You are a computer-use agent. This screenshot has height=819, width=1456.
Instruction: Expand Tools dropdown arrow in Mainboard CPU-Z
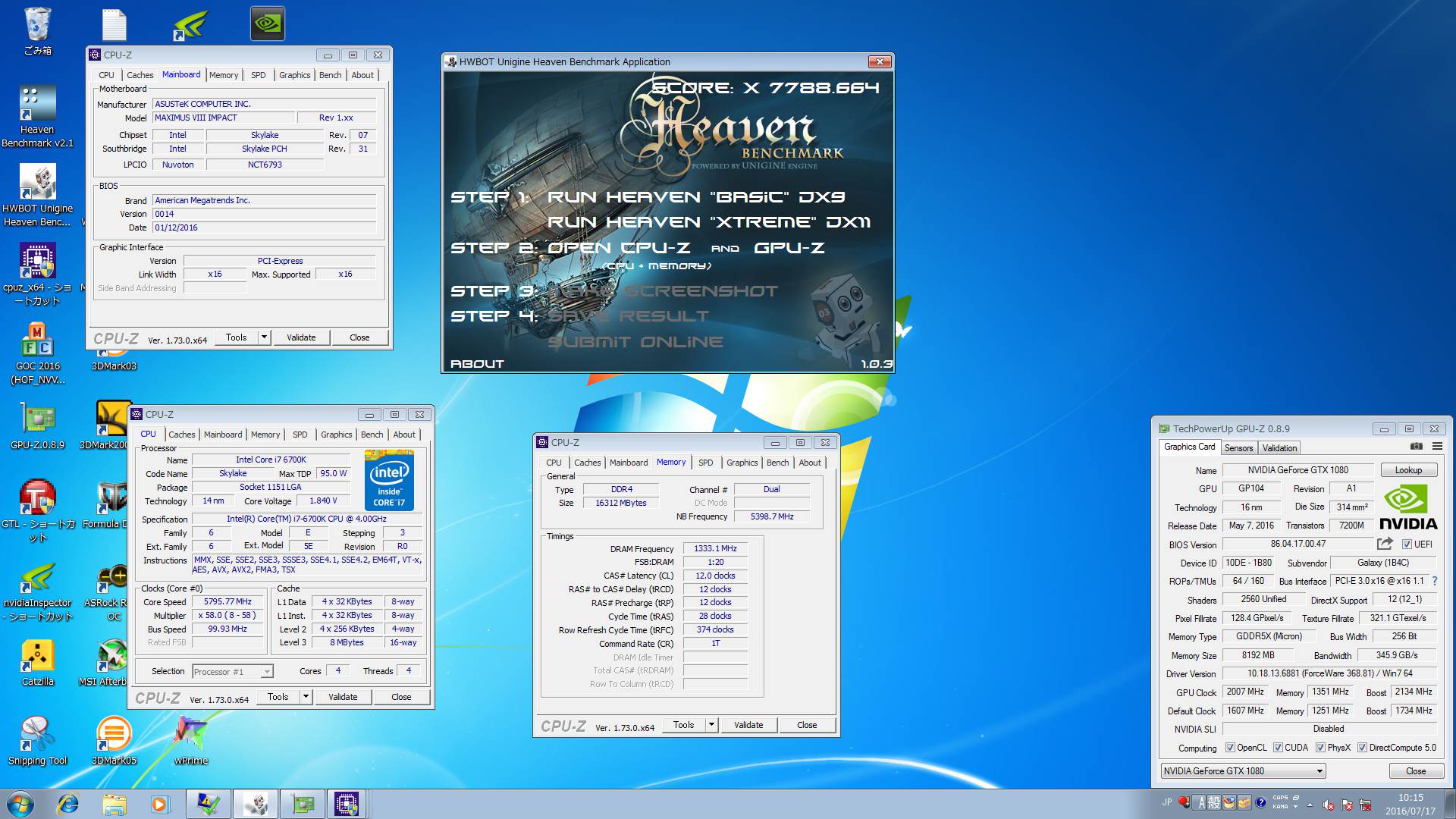tap(264, 337)
